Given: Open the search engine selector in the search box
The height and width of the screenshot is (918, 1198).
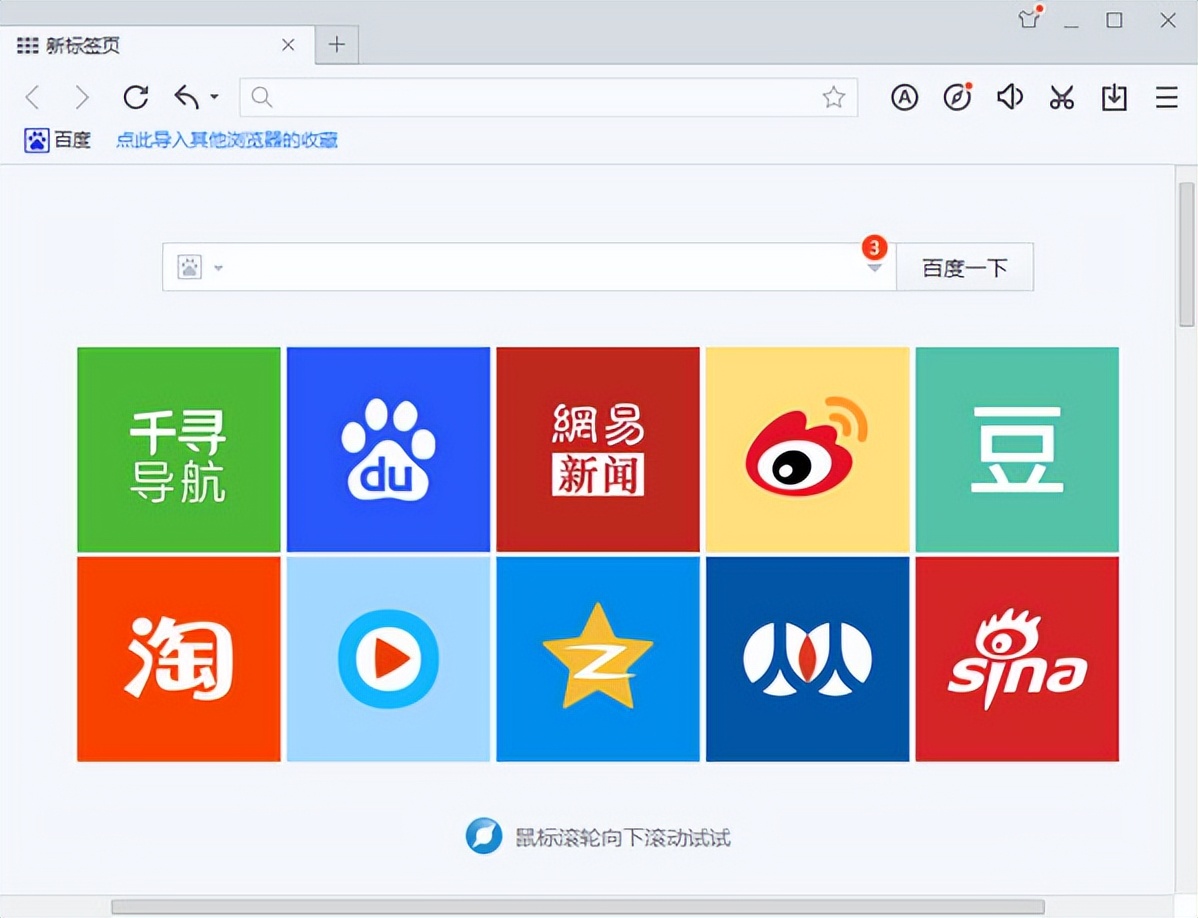Looking at the screenshot, I should coord(199,267).
